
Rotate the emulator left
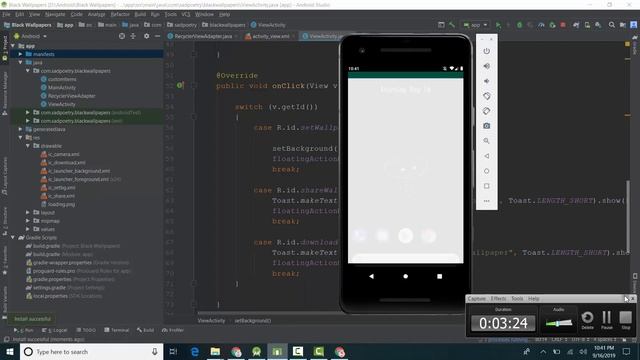(x=487, y=96)
